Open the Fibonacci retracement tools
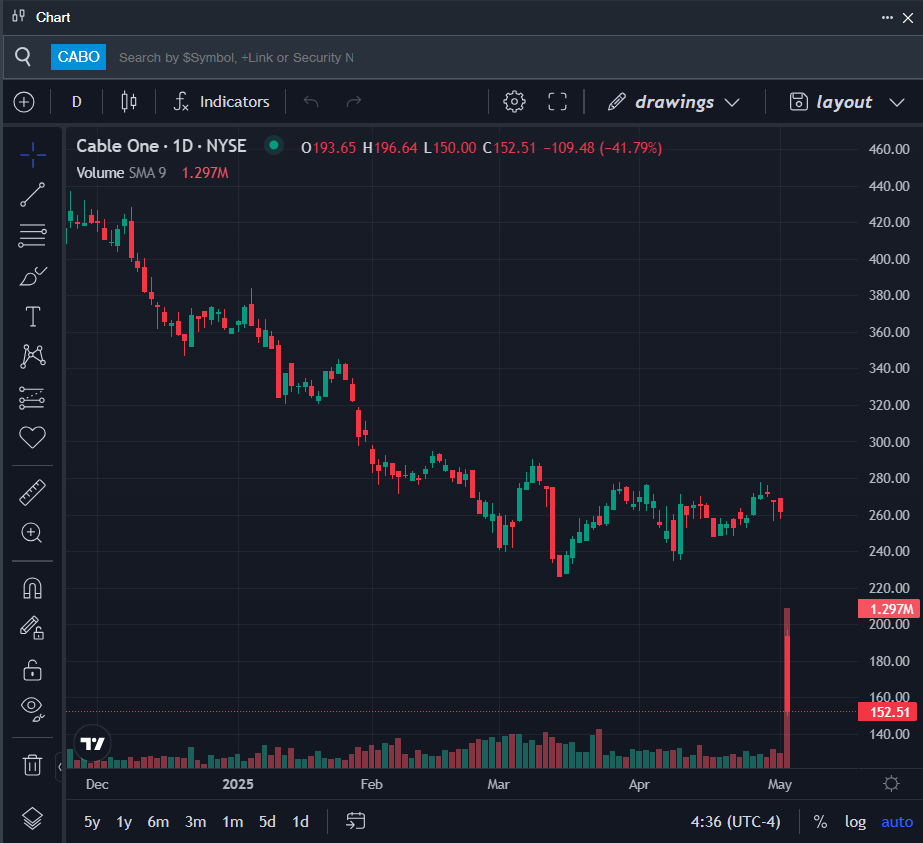The image size is (923, 843). click(x=32, y=235)
